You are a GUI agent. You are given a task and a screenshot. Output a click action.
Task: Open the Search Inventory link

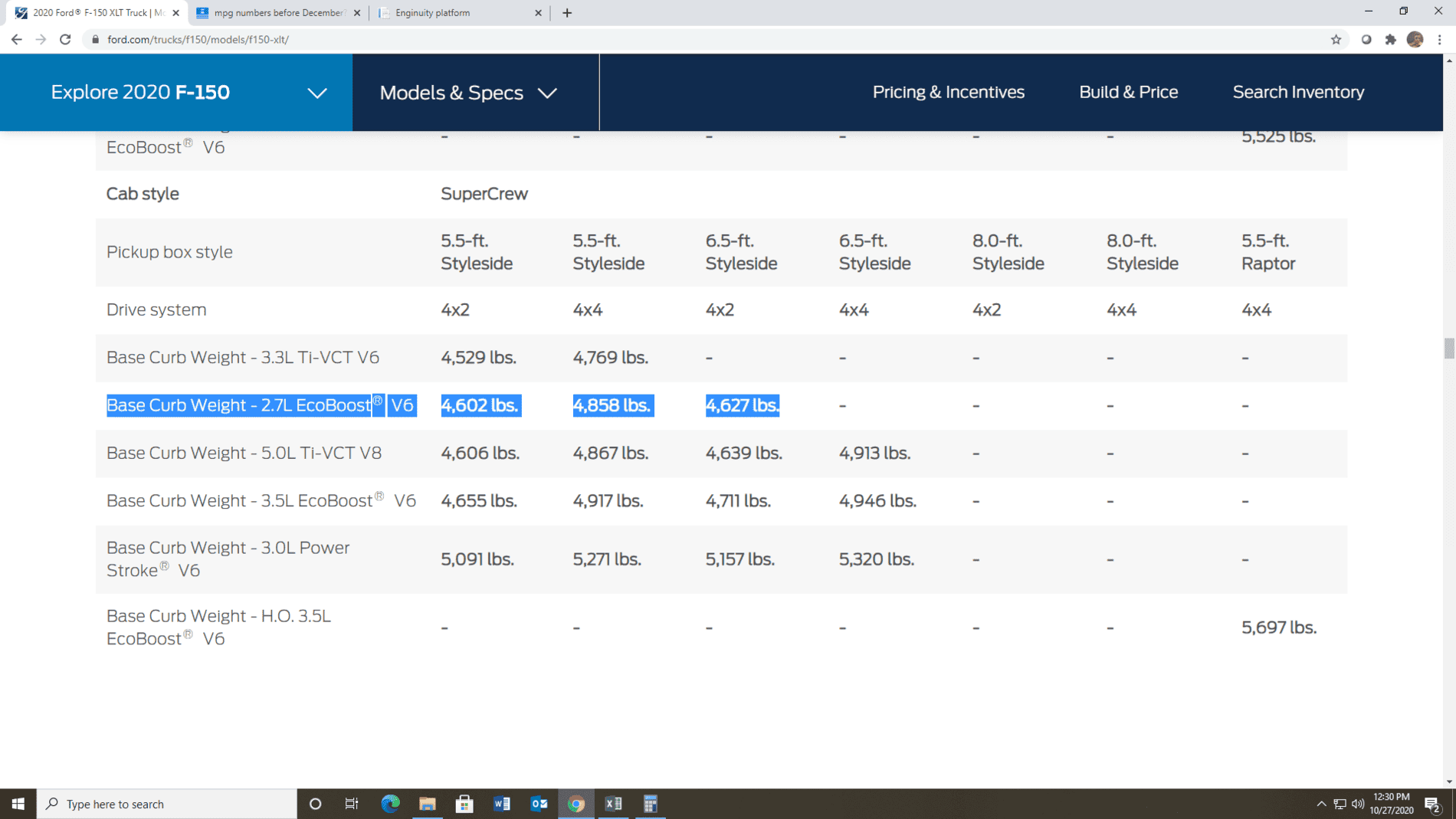point(1298,92)
